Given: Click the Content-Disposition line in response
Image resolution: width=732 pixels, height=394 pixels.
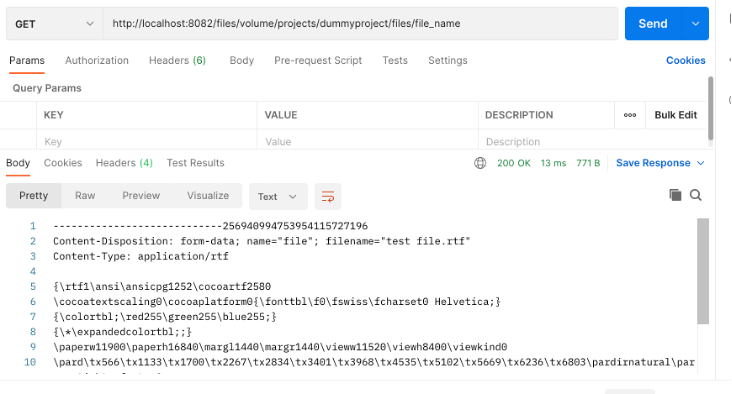Looking at the screenshot, I should 261,241.
